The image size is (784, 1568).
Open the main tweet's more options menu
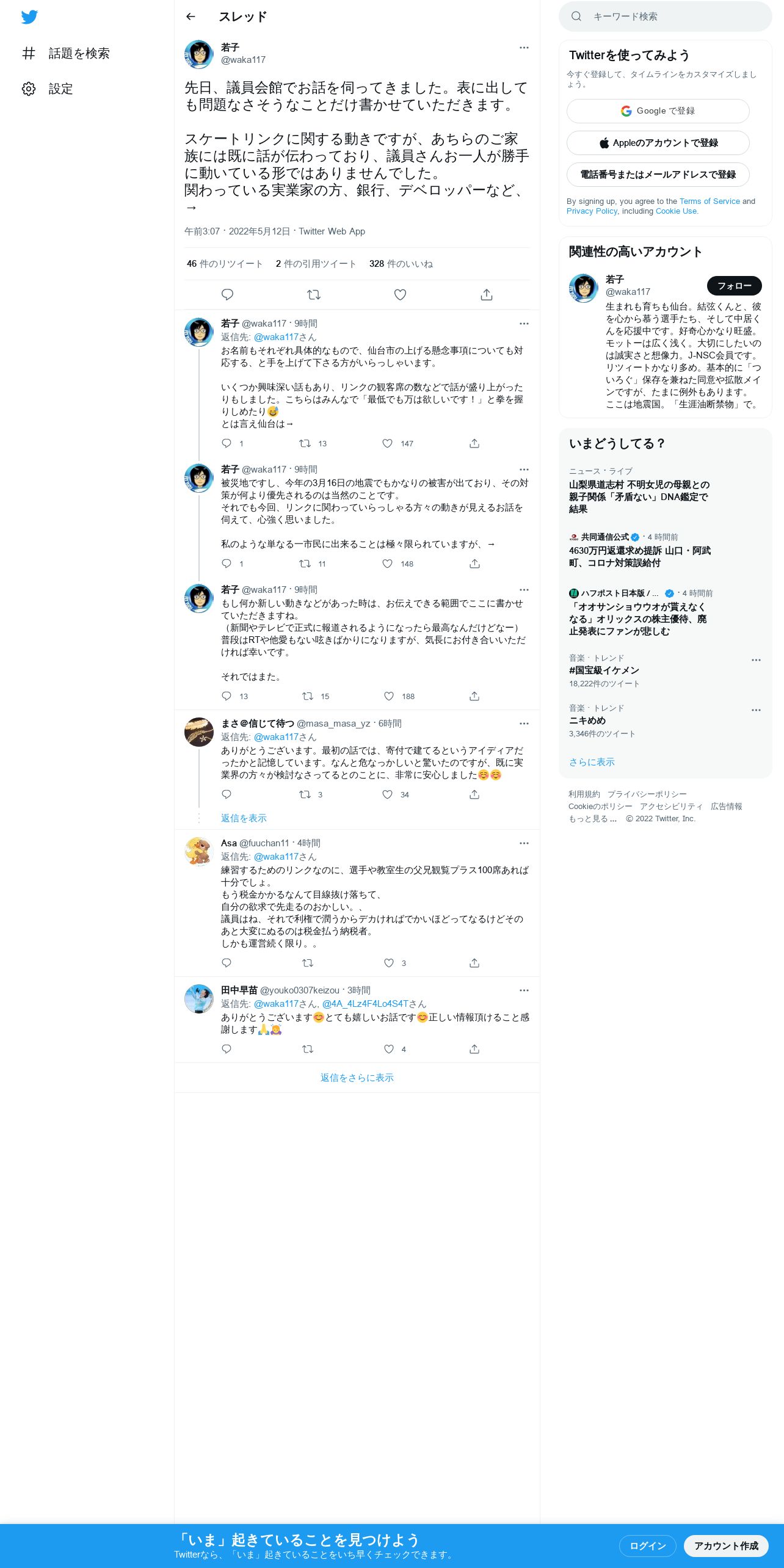coord(524,48)
